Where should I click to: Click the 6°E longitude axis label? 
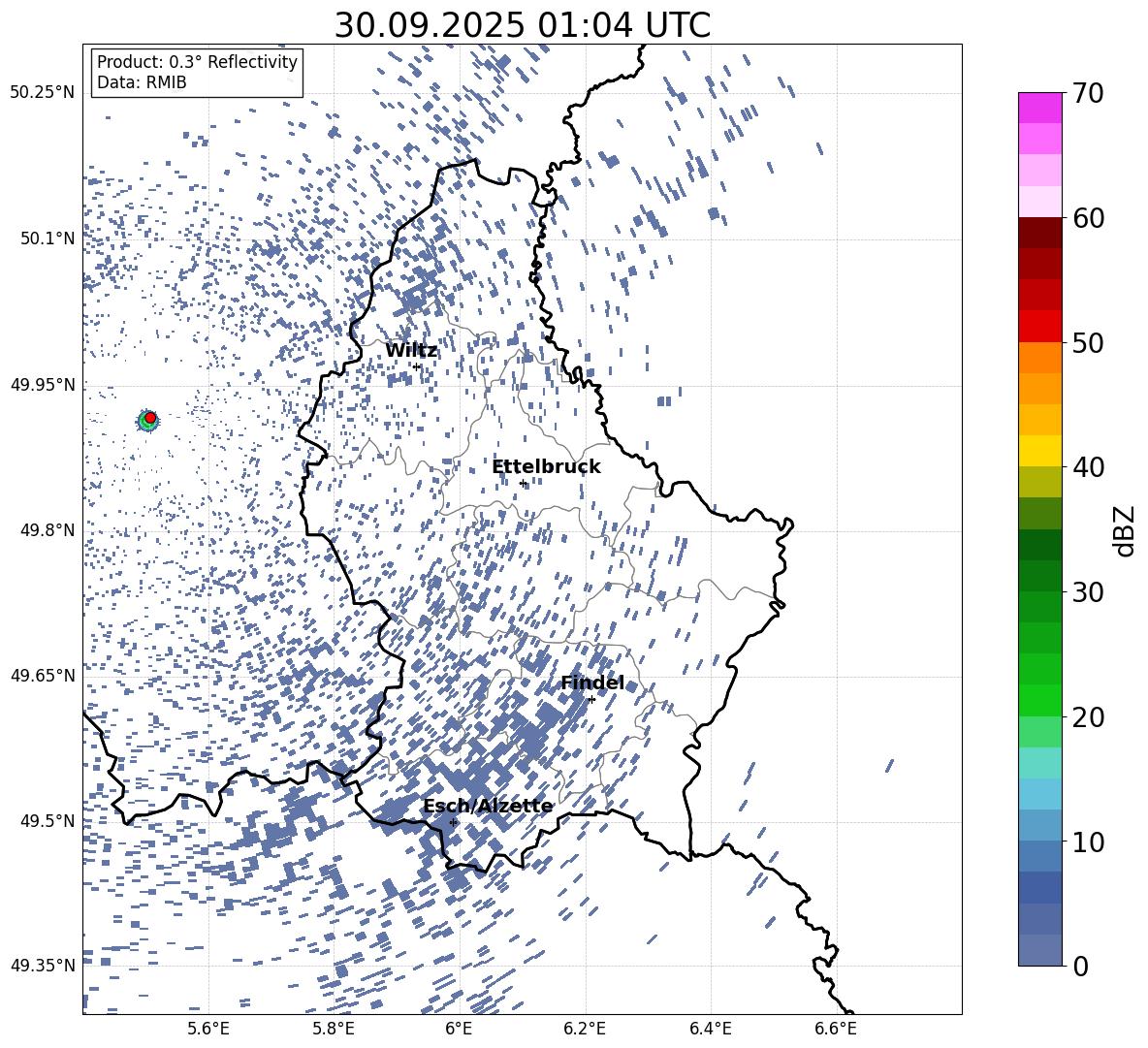459,1030
